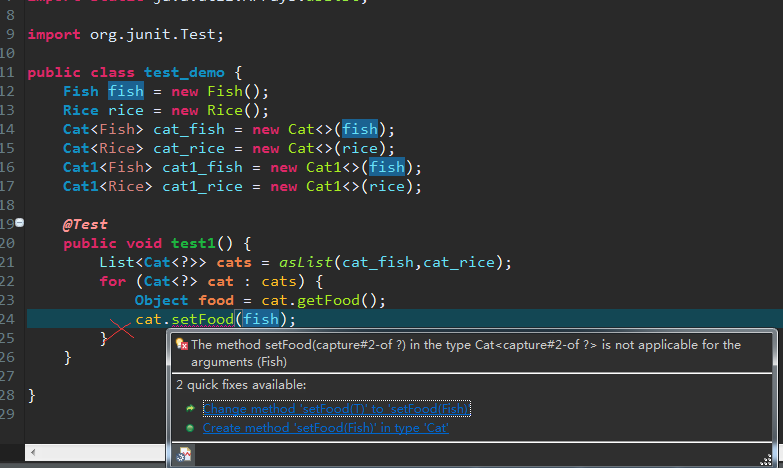
Task: Click the green arrow icon beside Change method fix
Action: (x=190, y=409)
